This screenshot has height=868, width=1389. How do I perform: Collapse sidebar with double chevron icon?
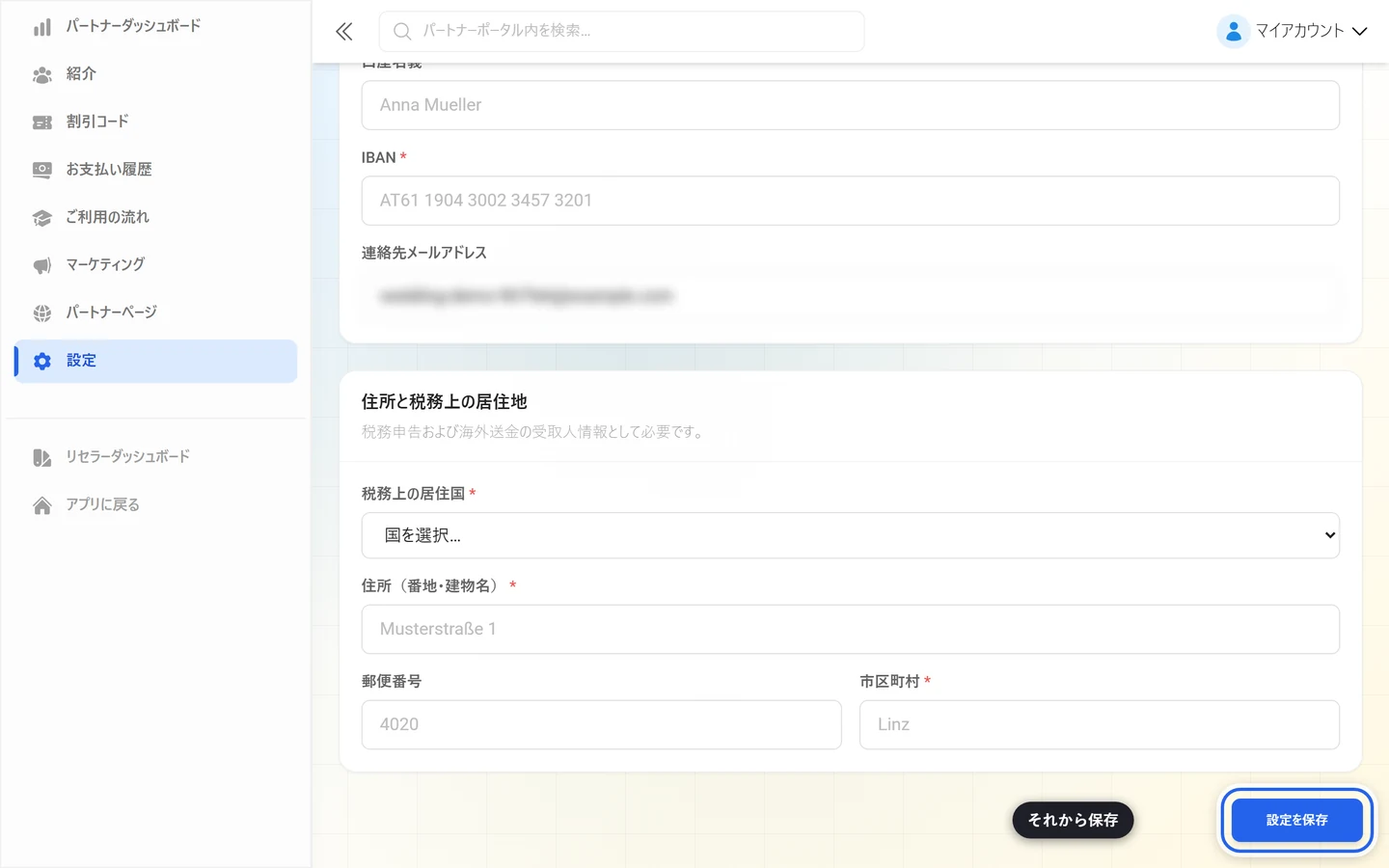(x=344, y=32)
